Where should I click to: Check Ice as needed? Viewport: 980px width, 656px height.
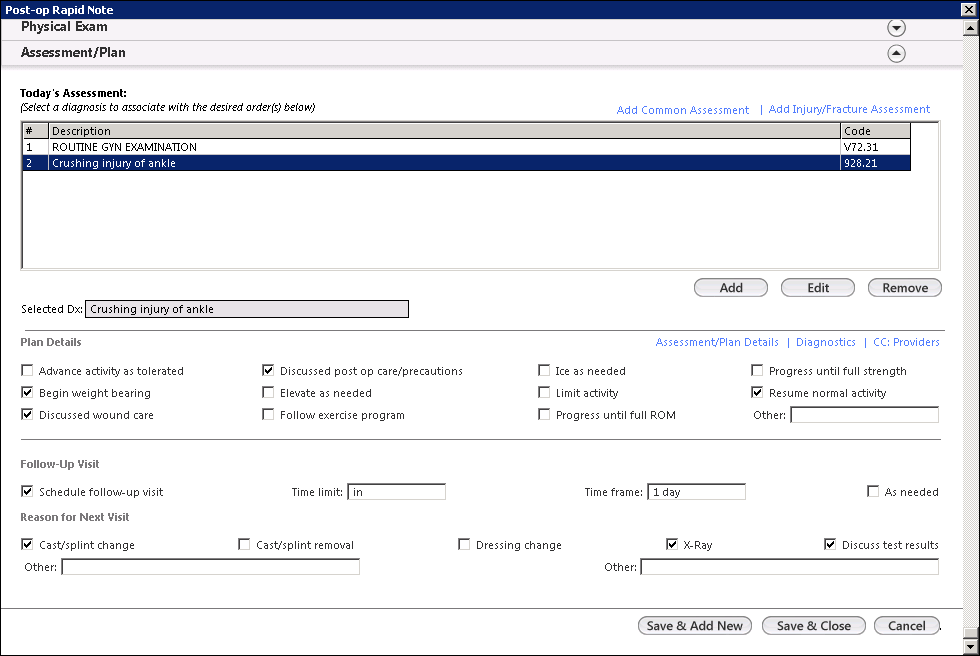pos(544,370)
